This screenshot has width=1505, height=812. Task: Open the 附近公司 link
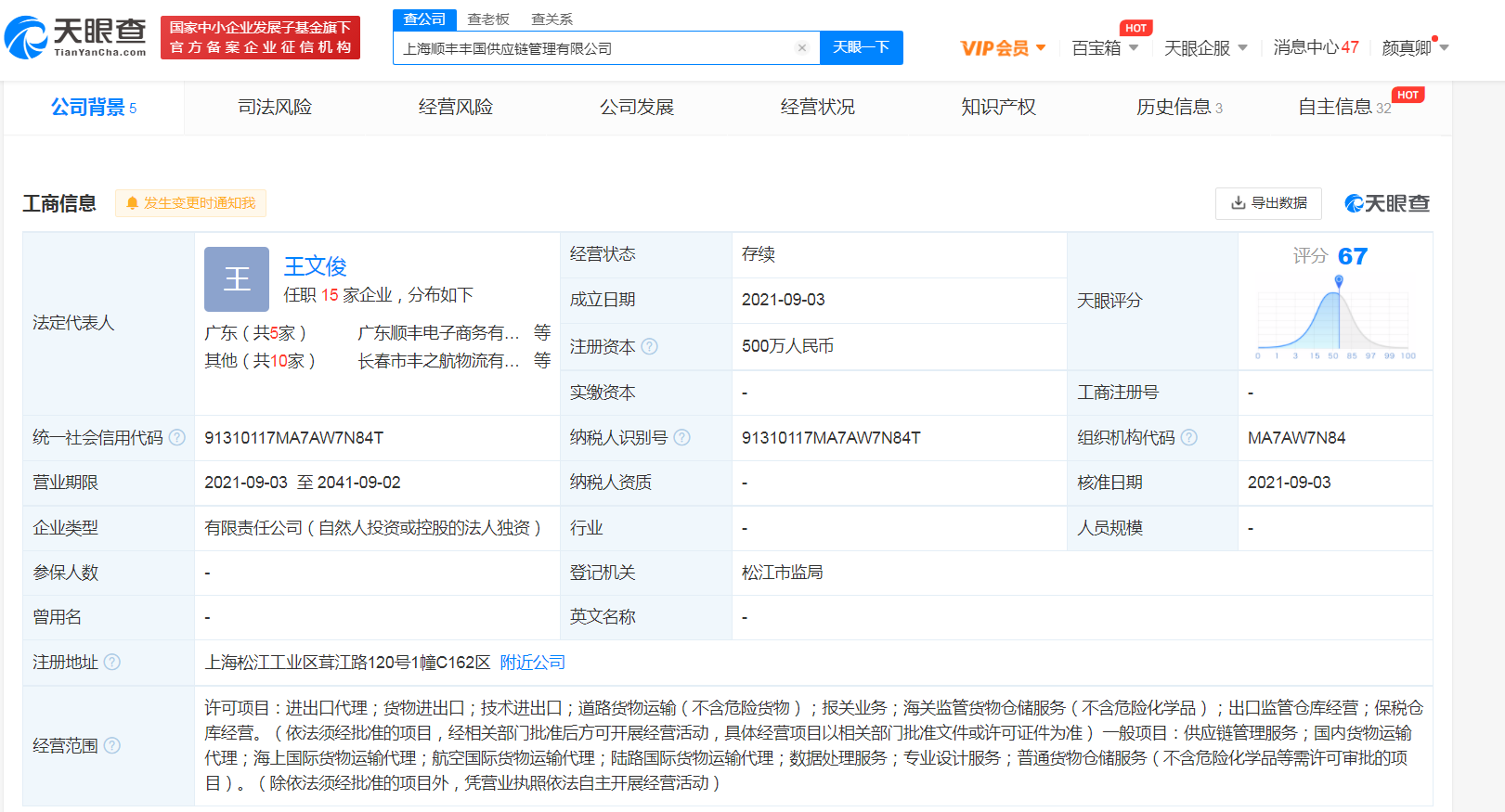(x=532, y=663)
